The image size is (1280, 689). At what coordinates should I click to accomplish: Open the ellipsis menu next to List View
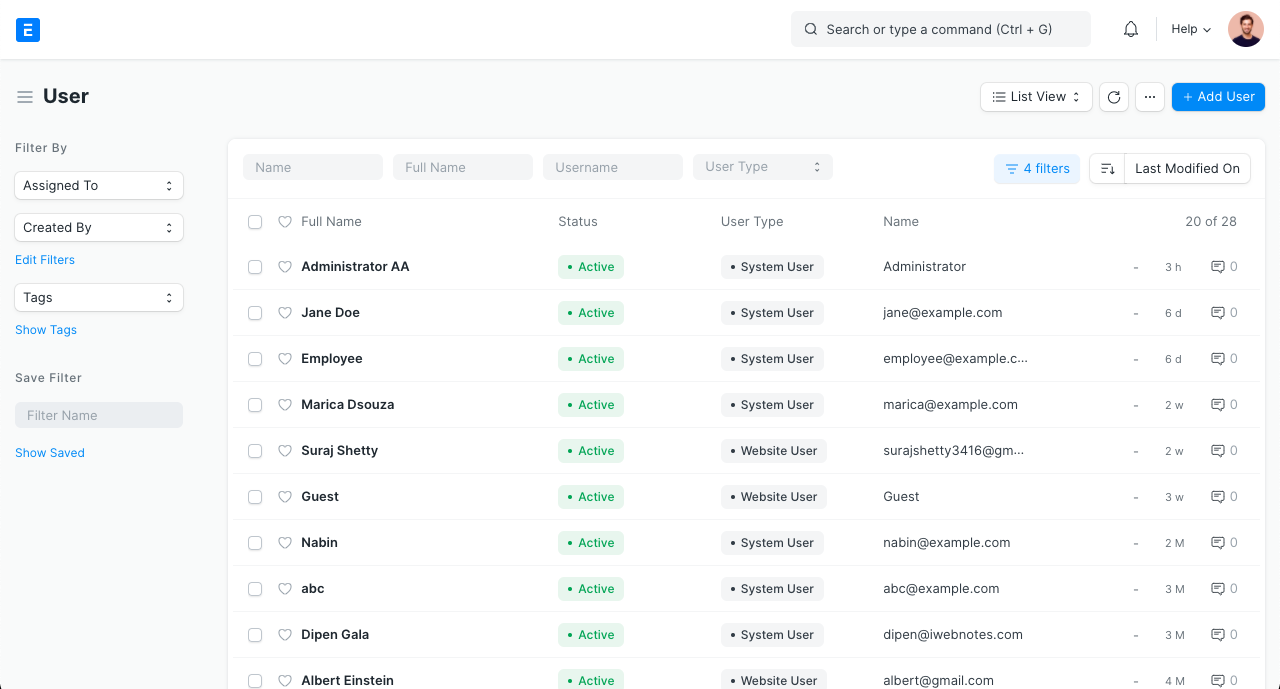coord(1149,96)
